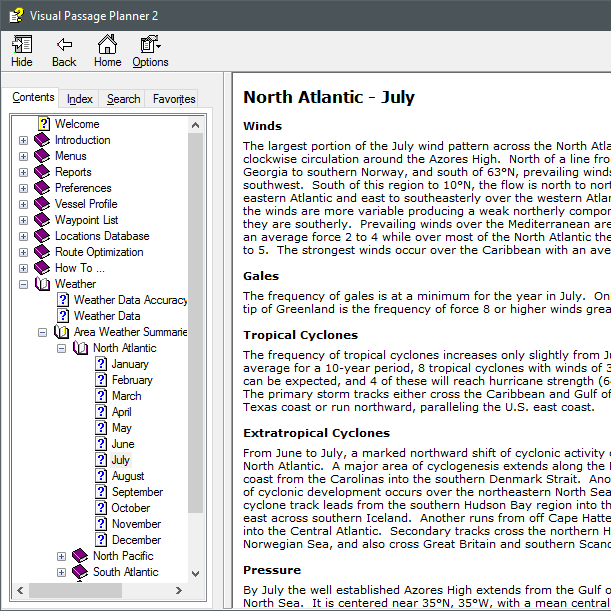Expand the Locations Database node
611x611 pixels.
coord(23,237)
